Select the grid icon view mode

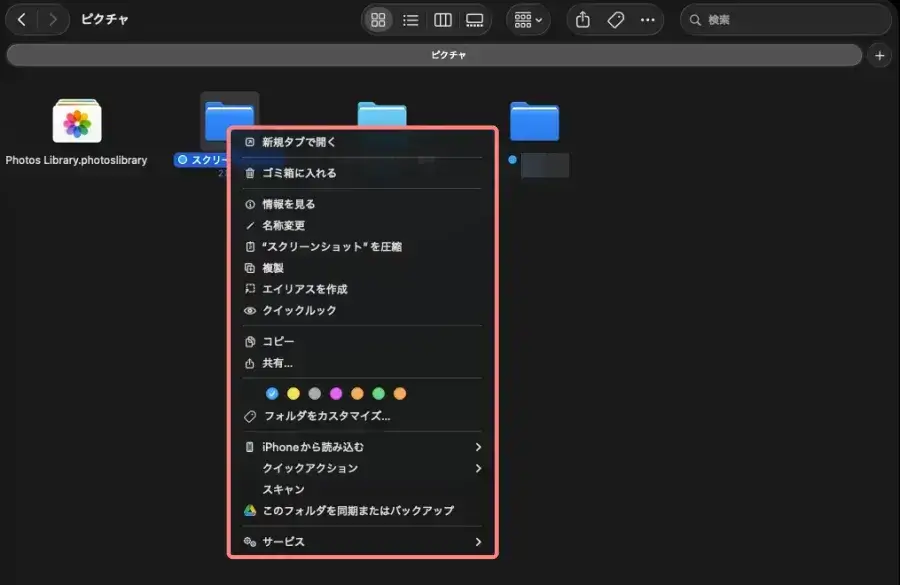point(378,19)
